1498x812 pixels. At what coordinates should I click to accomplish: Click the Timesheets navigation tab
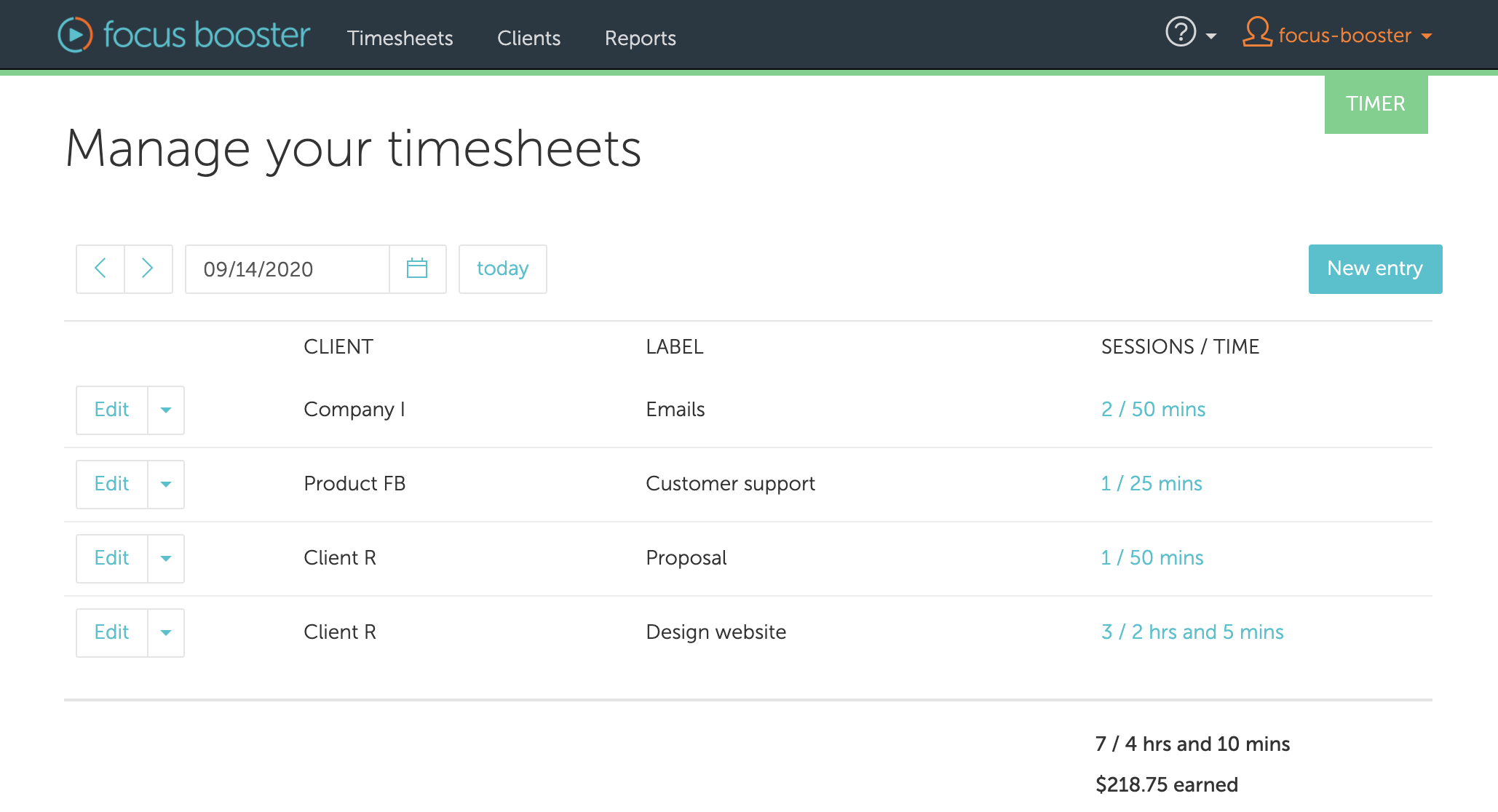pyautogui.click(x=400, y=37)
